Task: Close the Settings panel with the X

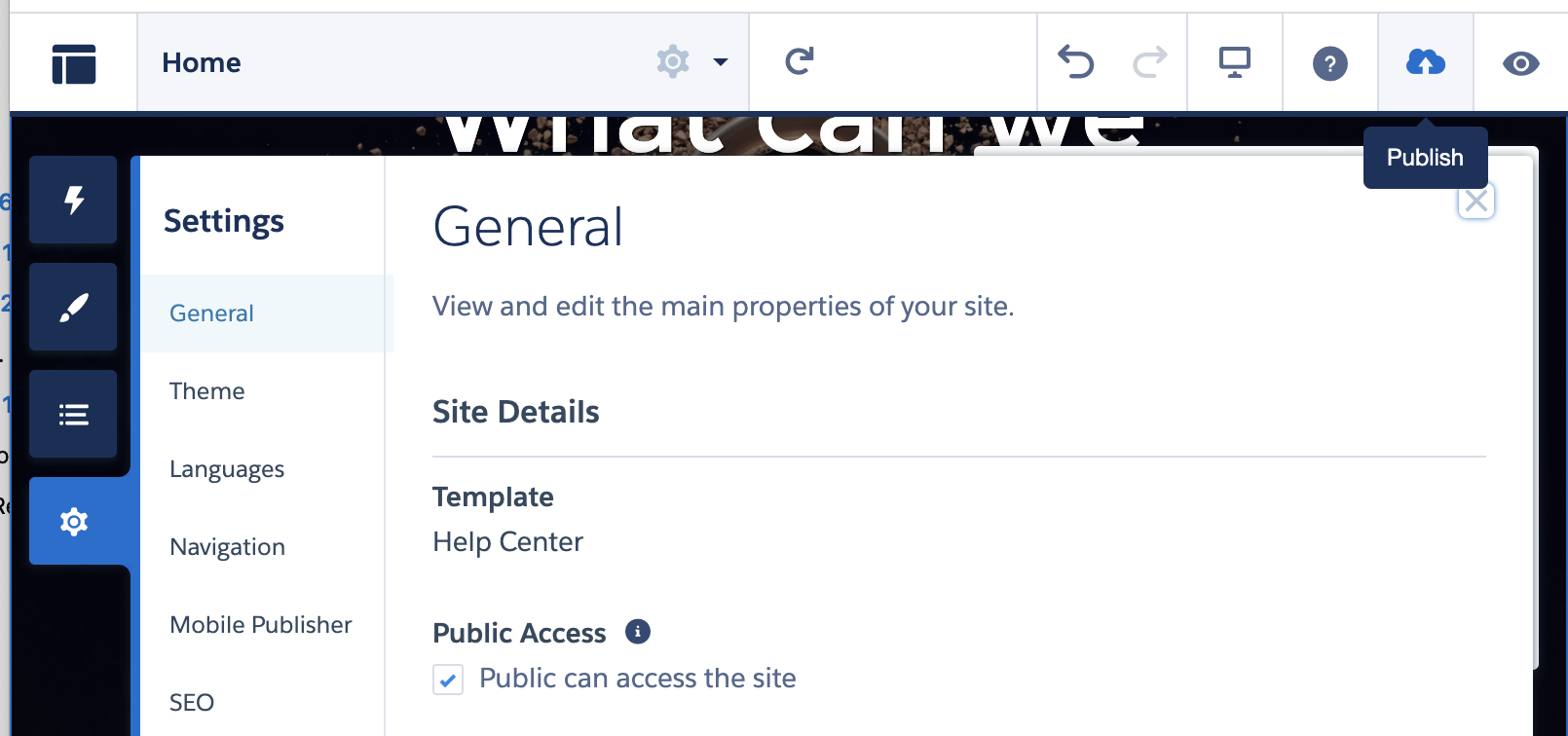Action: (x=1476, y=202)
